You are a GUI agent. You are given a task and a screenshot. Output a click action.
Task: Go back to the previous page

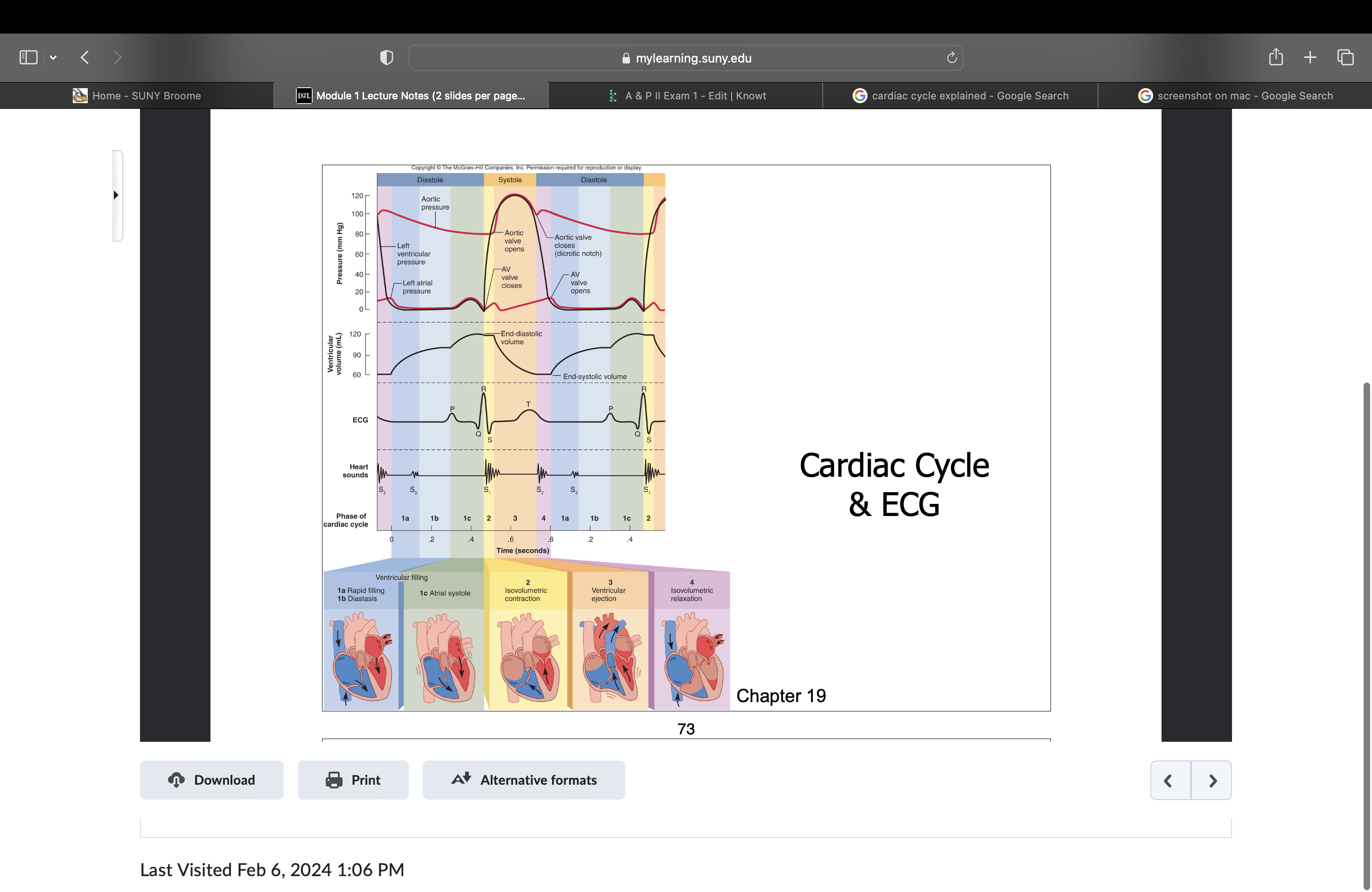point(85,57)
